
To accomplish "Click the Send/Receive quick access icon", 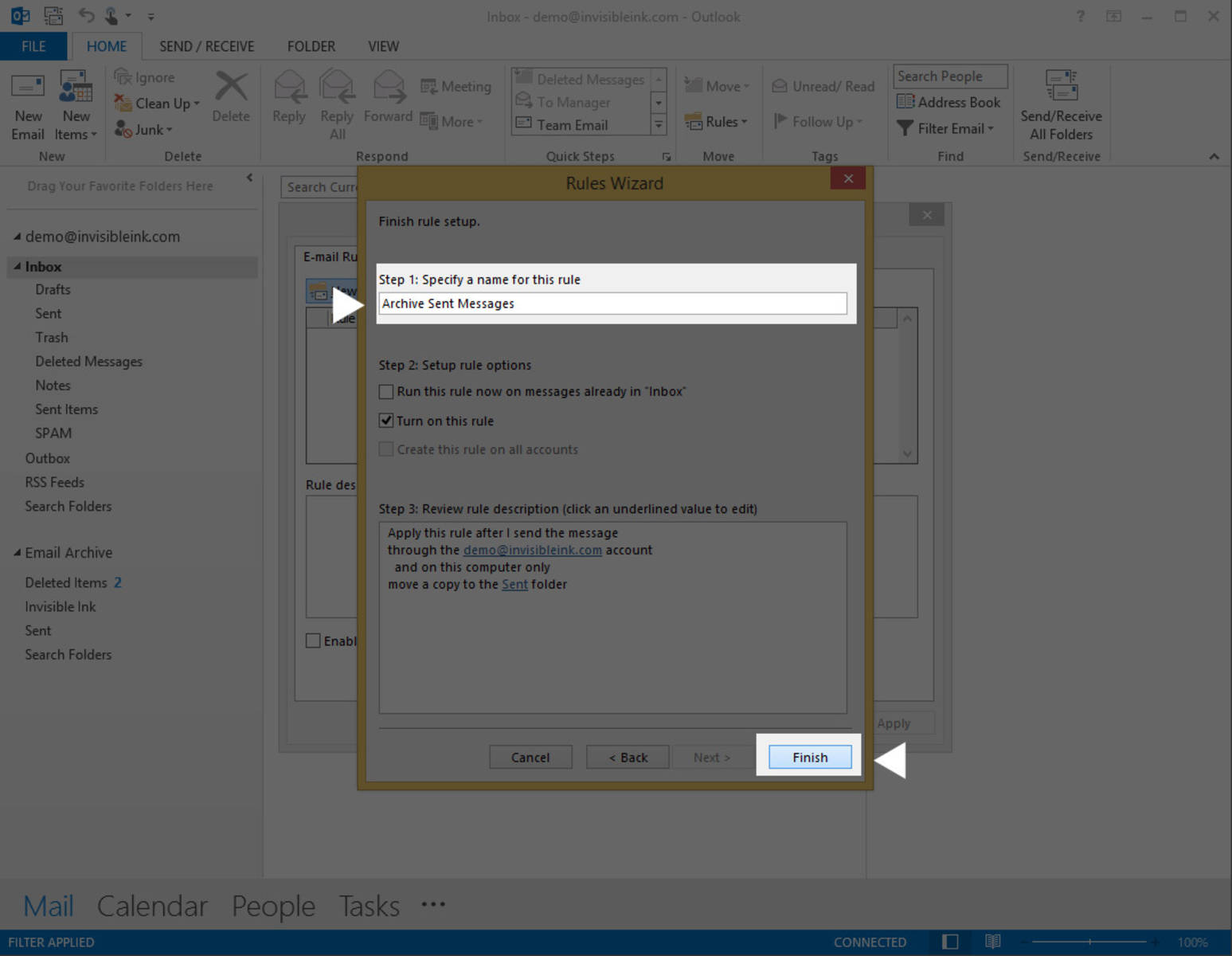I will click(x=53, y=15).
